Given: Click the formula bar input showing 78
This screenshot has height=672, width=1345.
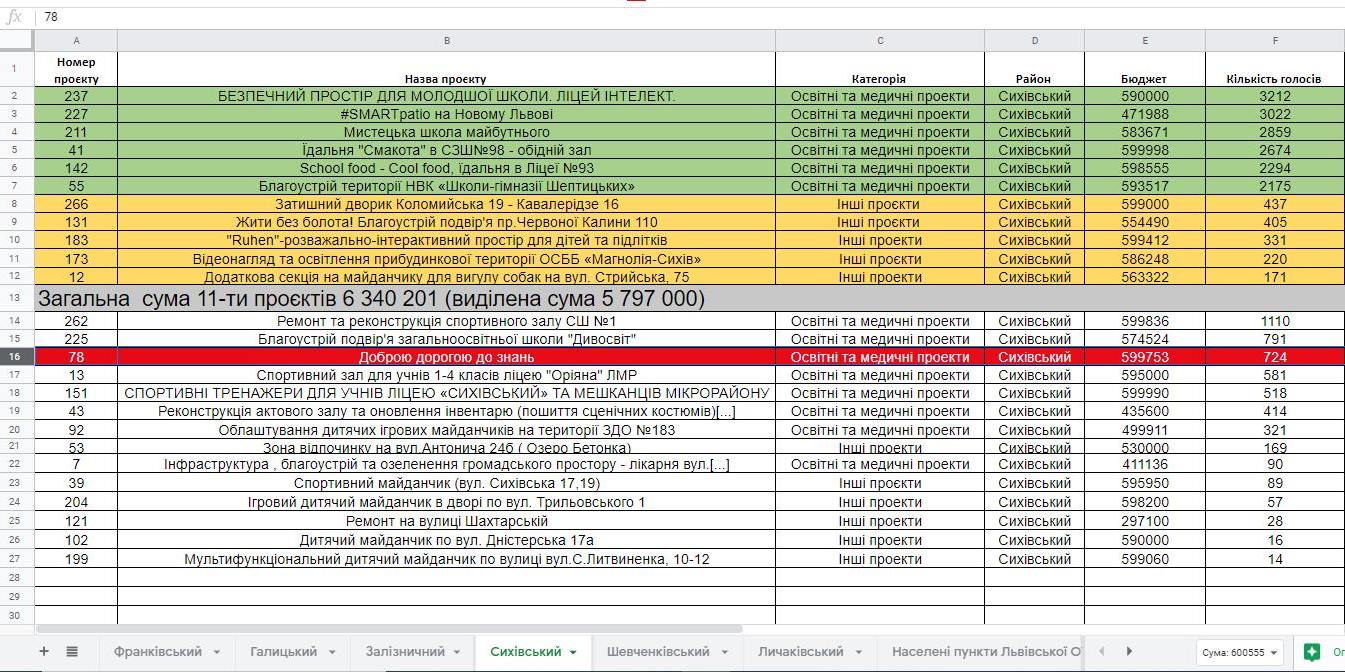Looking at the screenshot, I should pos(600,17).
